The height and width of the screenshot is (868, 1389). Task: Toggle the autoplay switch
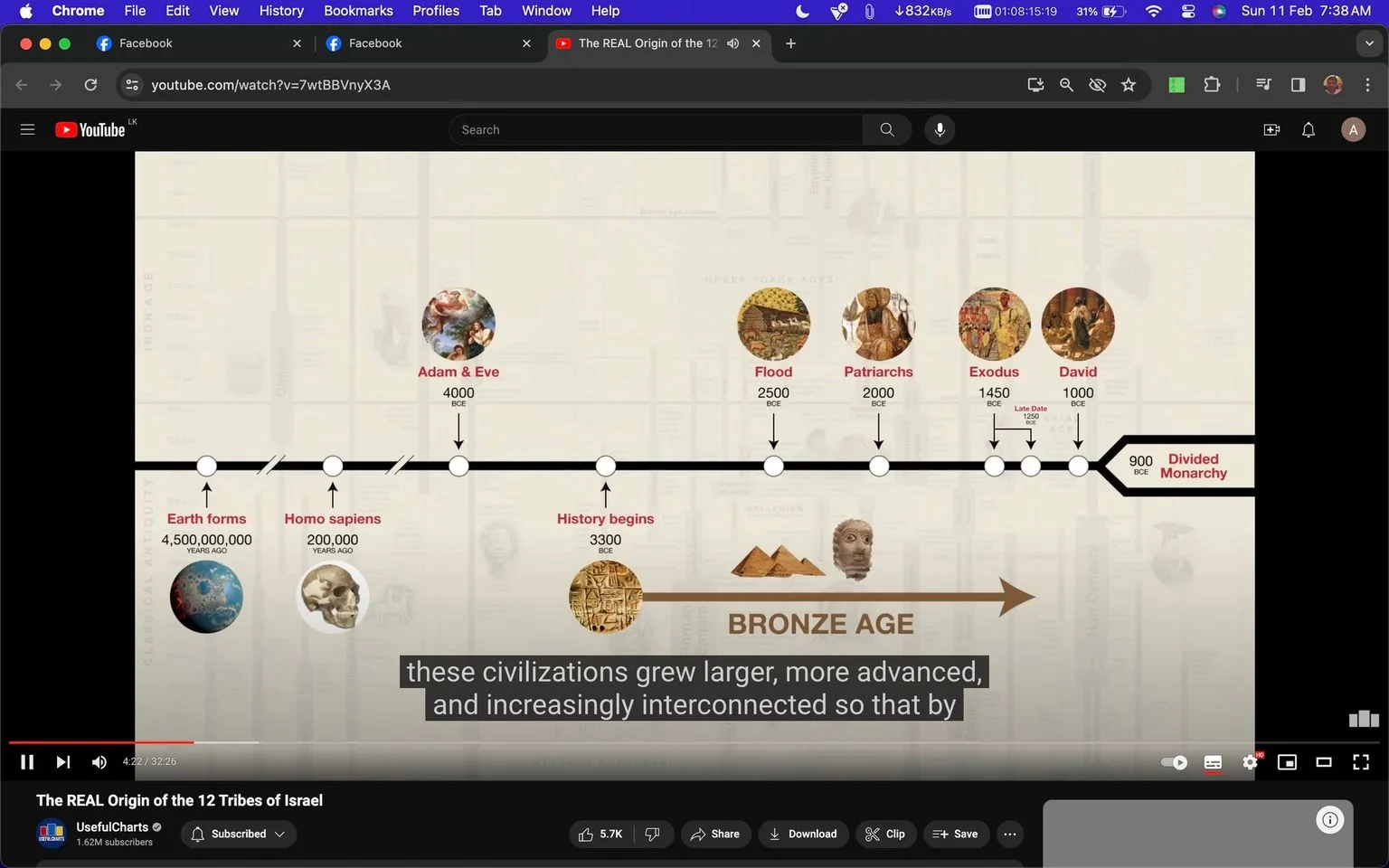click(1174, 762)
